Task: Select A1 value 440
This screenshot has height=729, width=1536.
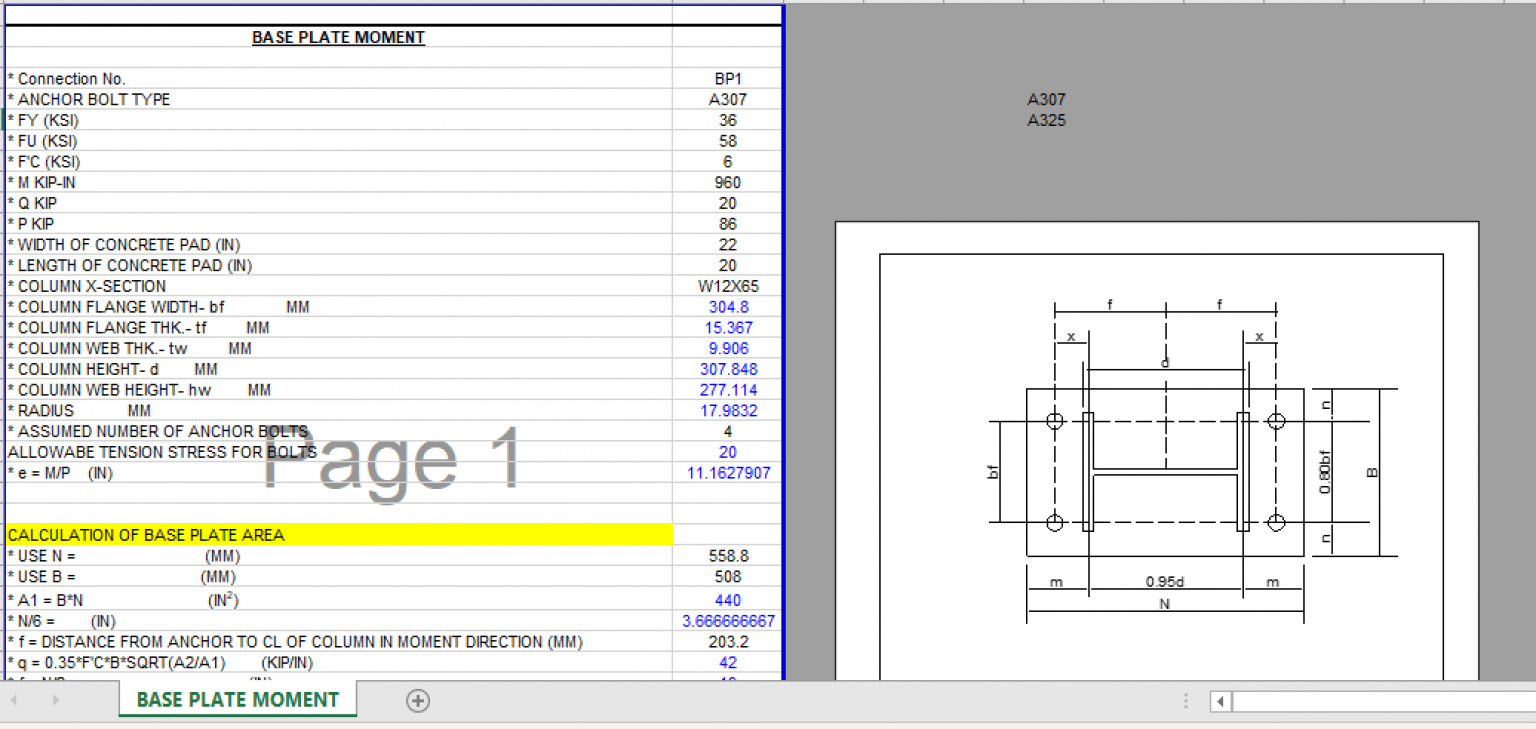Action: [728, 600]
